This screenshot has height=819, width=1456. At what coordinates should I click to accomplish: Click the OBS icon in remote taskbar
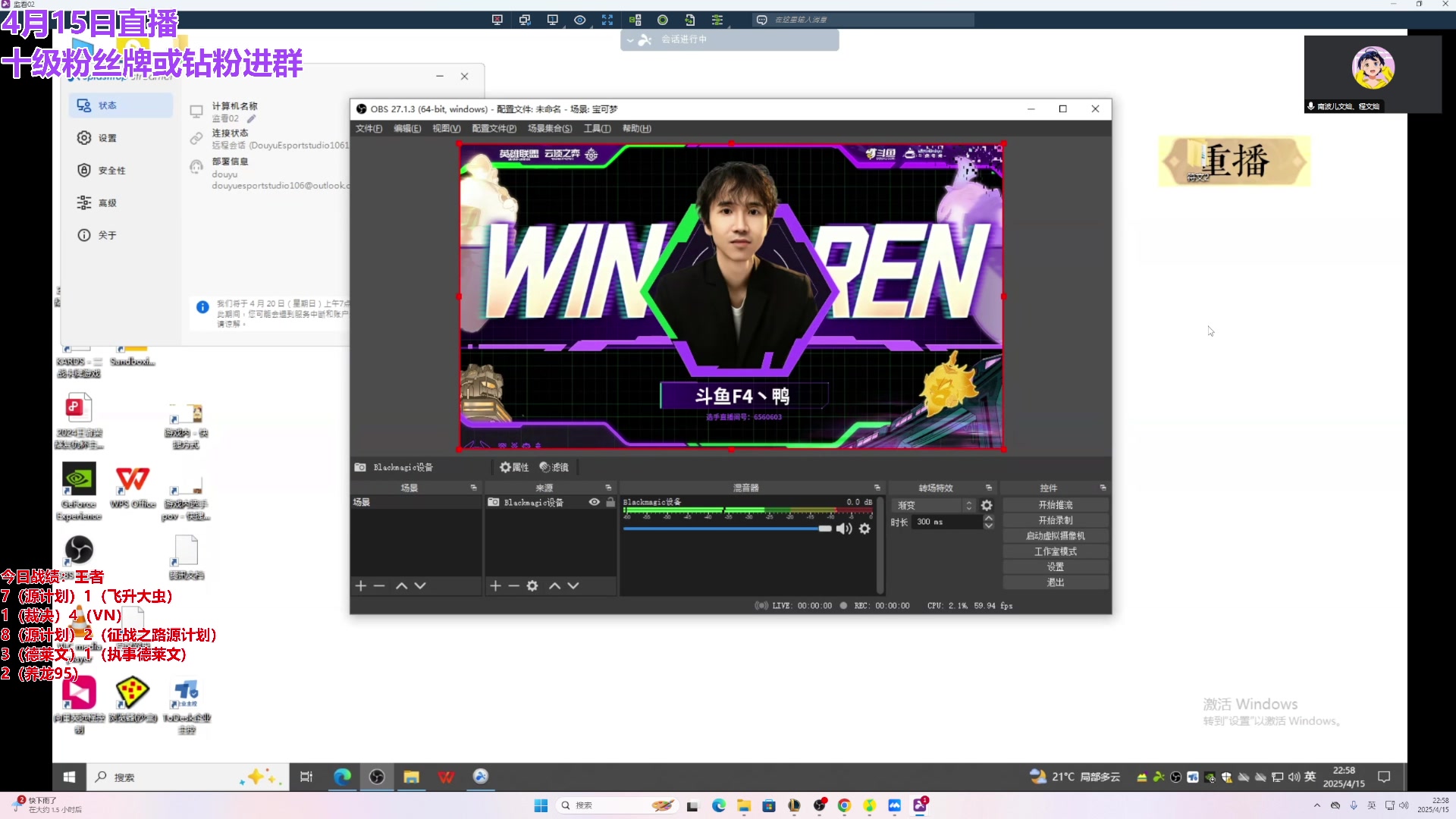pyautogui.click(x=377, y=777)
